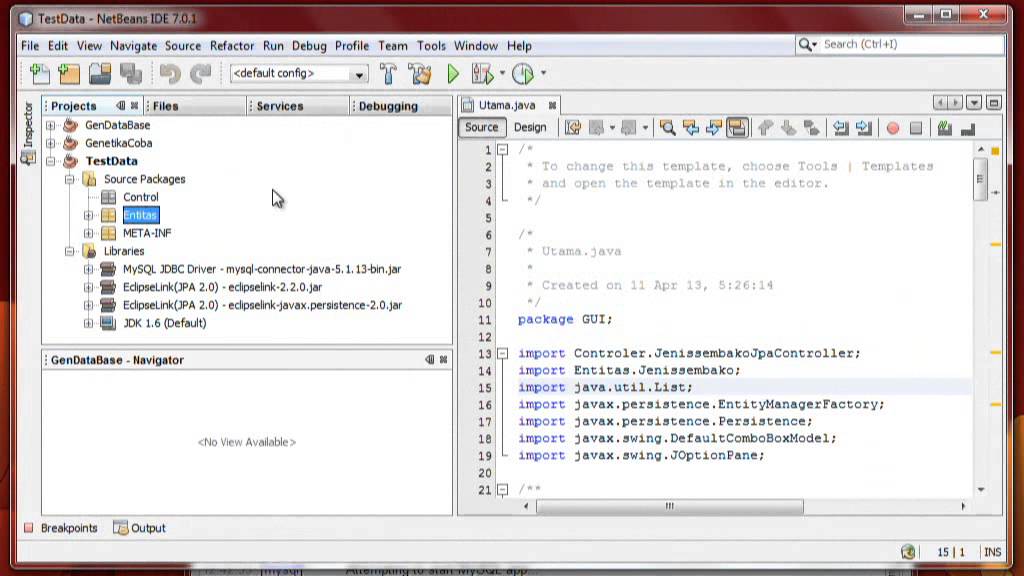
Task: Undo the last action
Action: point(170,74)
